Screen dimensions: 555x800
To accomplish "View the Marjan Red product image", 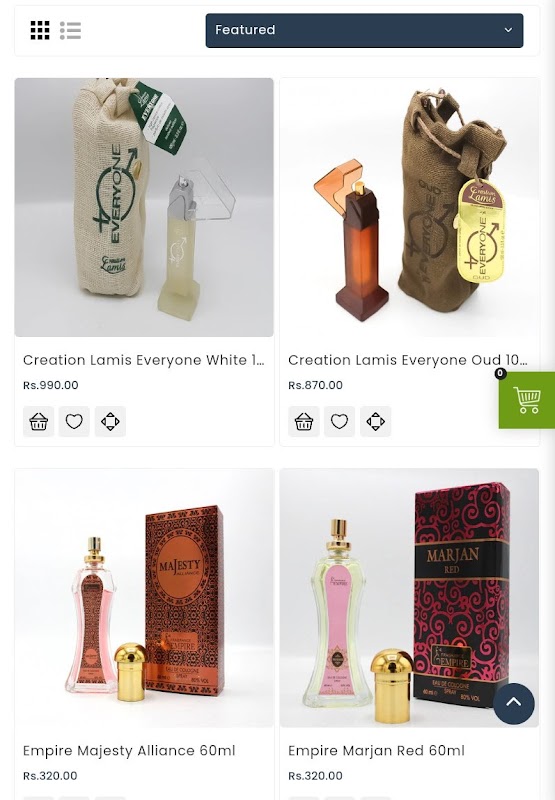I will [409, 598].
